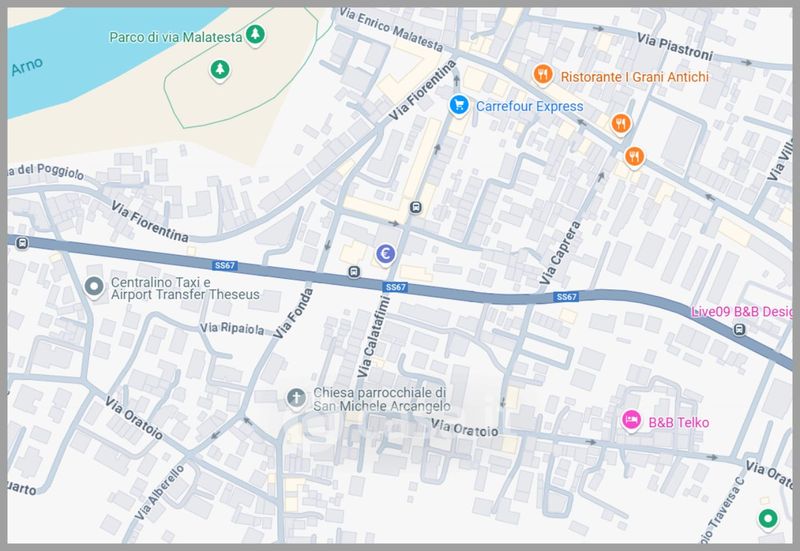
Task: Click the restaurant pin for Ristorante I Grani Antichi
Action: tap(543, 76)
